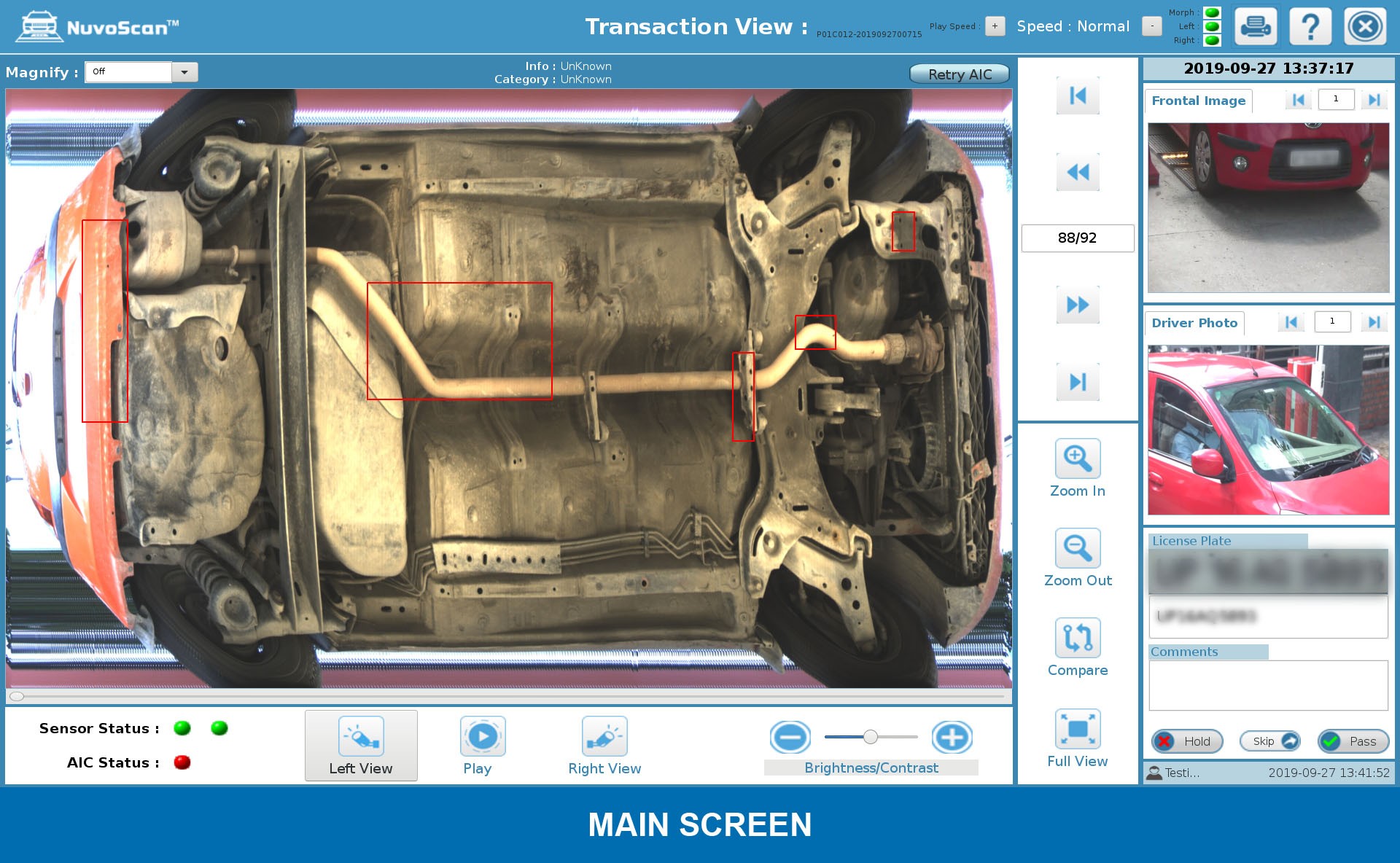Jump to the last scan frame
The image size is (1400, 863).
click(x=1077, y=381)
